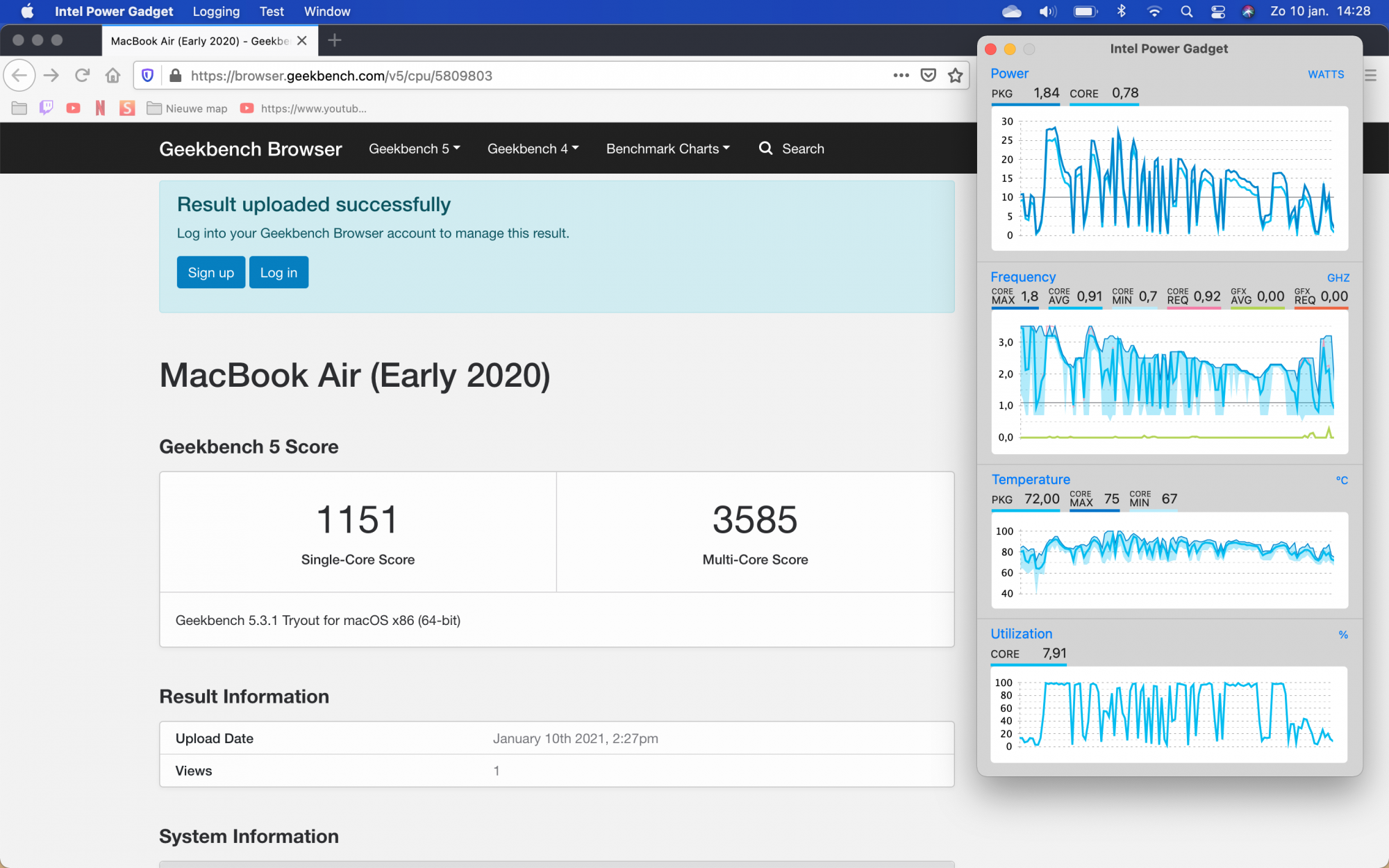The height and width of the screenshot is (868, 1389).
Task: Click the Save to Pocket icon
Action: click(x=928, y=76)
